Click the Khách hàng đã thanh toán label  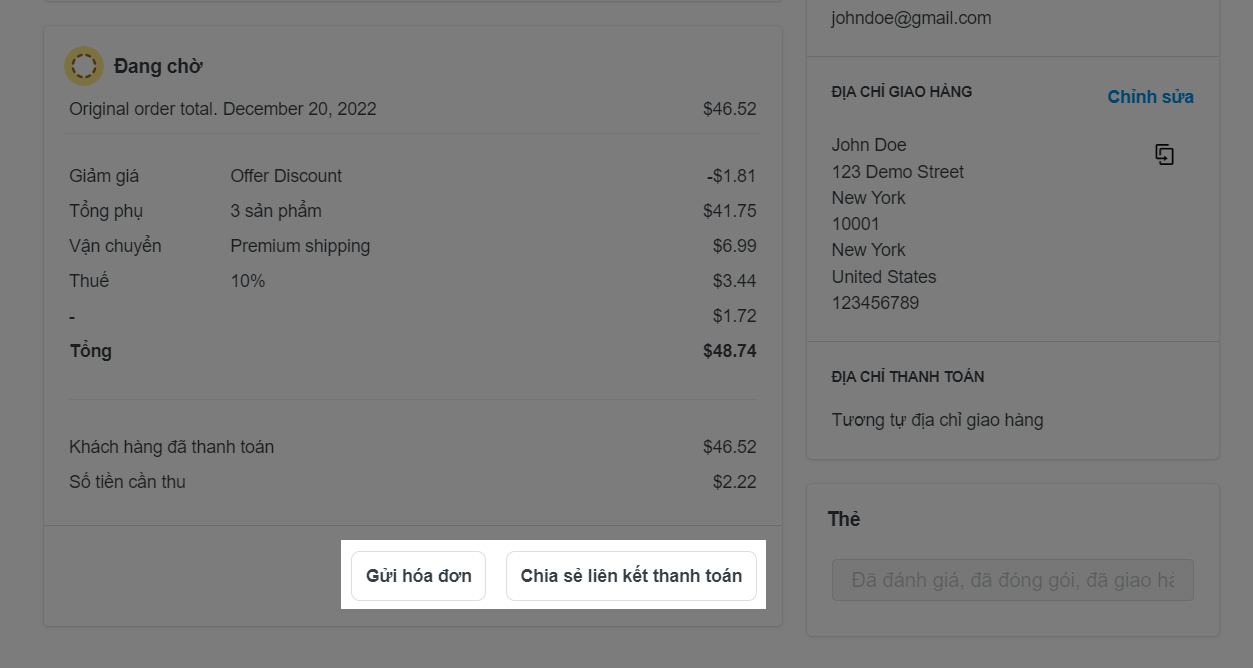(x=171, y=447)
